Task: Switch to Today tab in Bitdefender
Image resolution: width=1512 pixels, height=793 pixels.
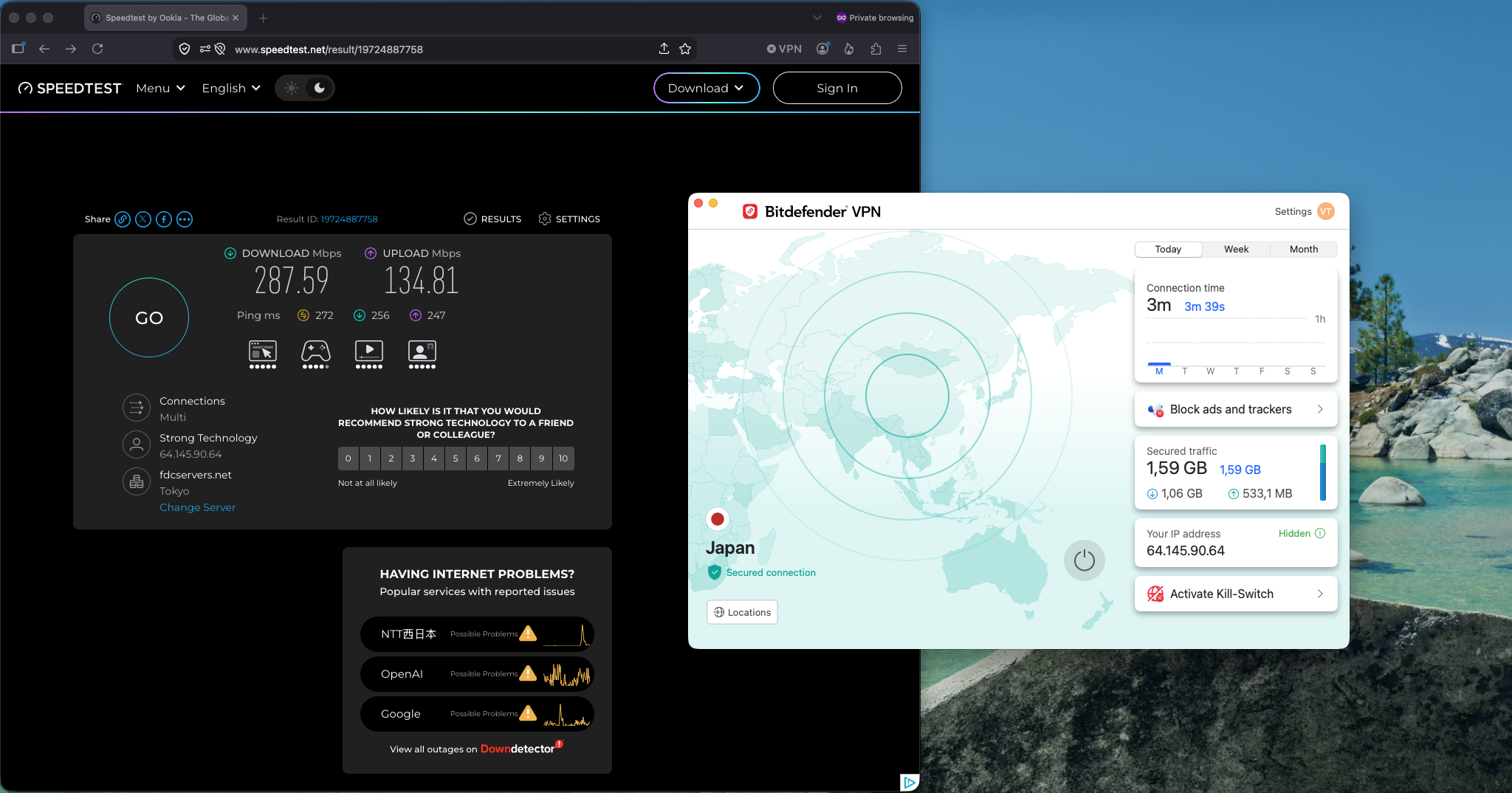Action: (1168, 249)
